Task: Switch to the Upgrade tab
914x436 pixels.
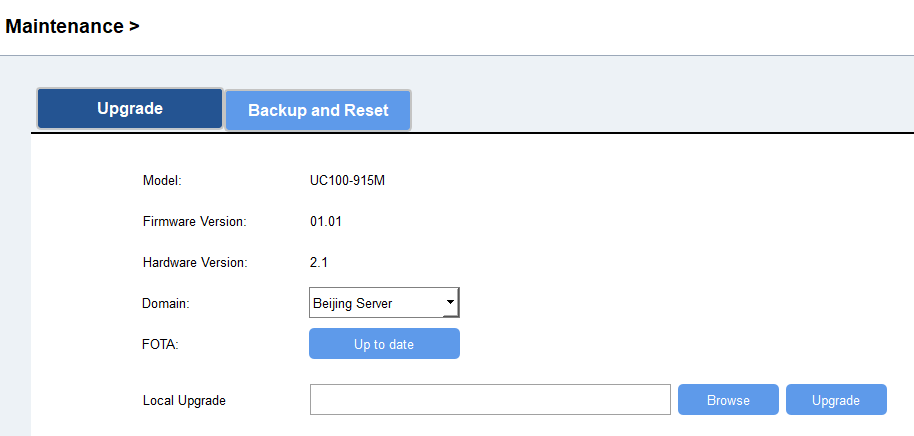Action: 130,109
